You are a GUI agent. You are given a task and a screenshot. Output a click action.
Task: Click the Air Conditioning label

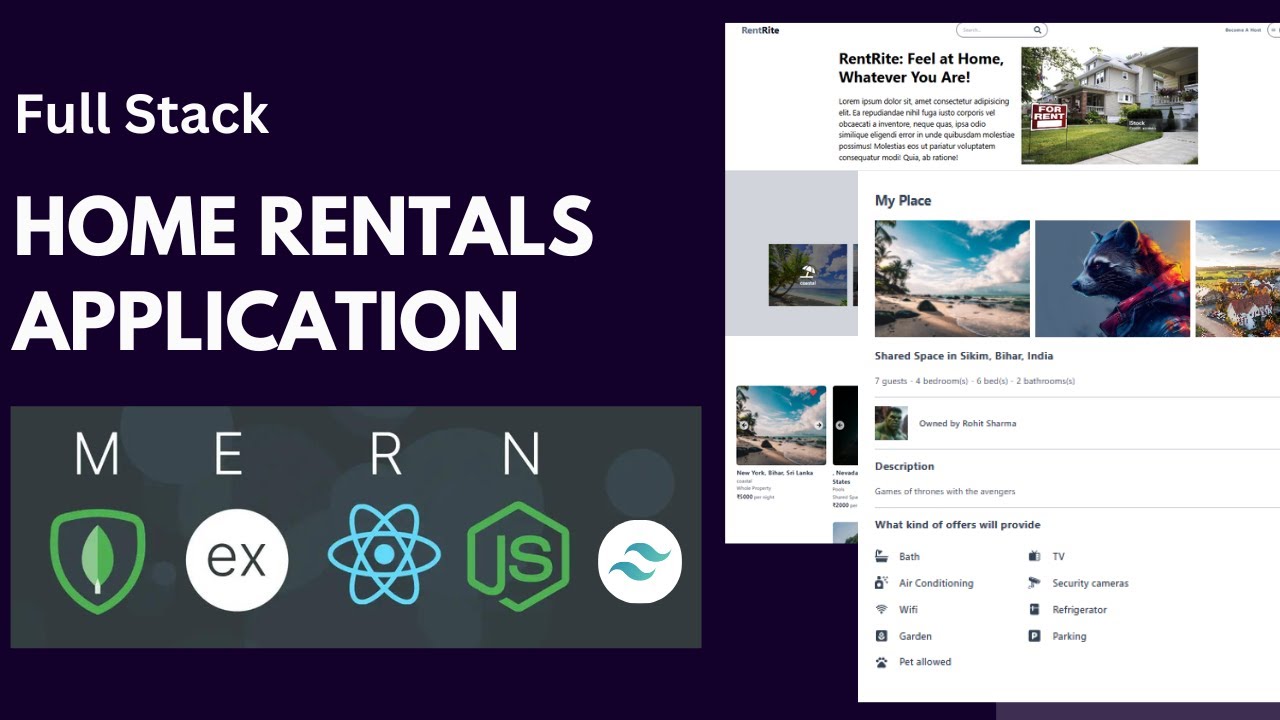[x=936, y=583]
